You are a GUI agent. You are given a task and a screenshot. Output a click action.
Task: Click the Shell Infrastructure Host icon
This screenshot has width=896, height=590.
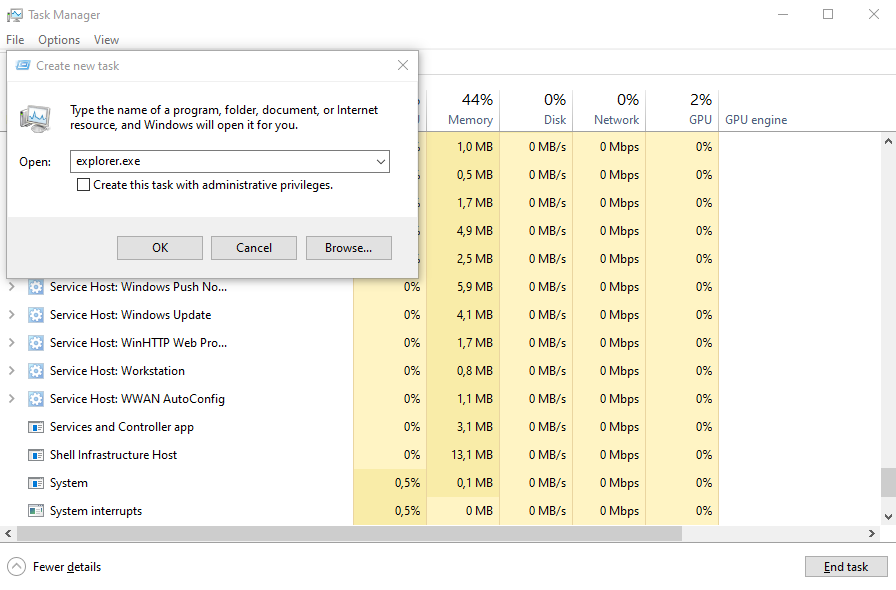(x=36, y=455)
